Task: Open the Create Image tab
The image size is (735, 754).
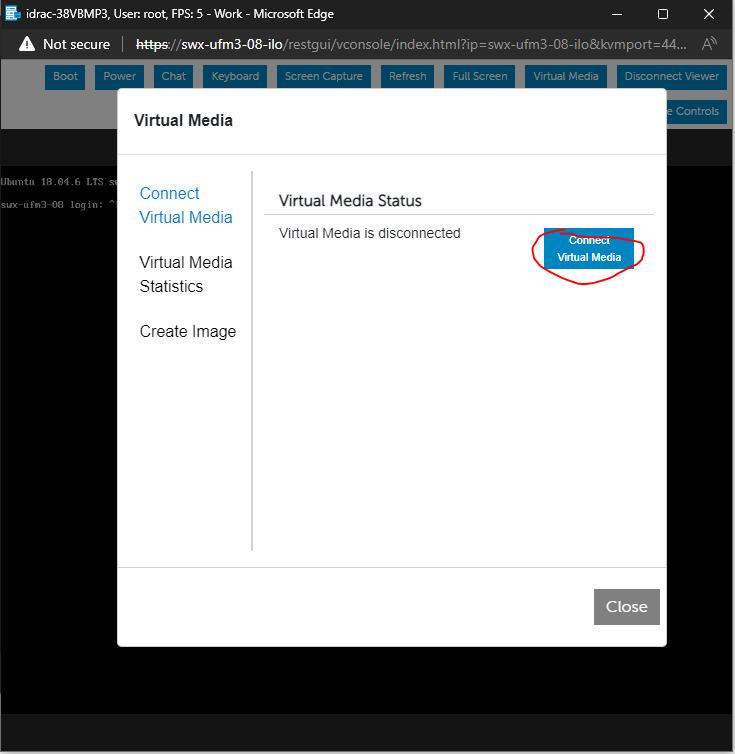Action: coord(188,331)
